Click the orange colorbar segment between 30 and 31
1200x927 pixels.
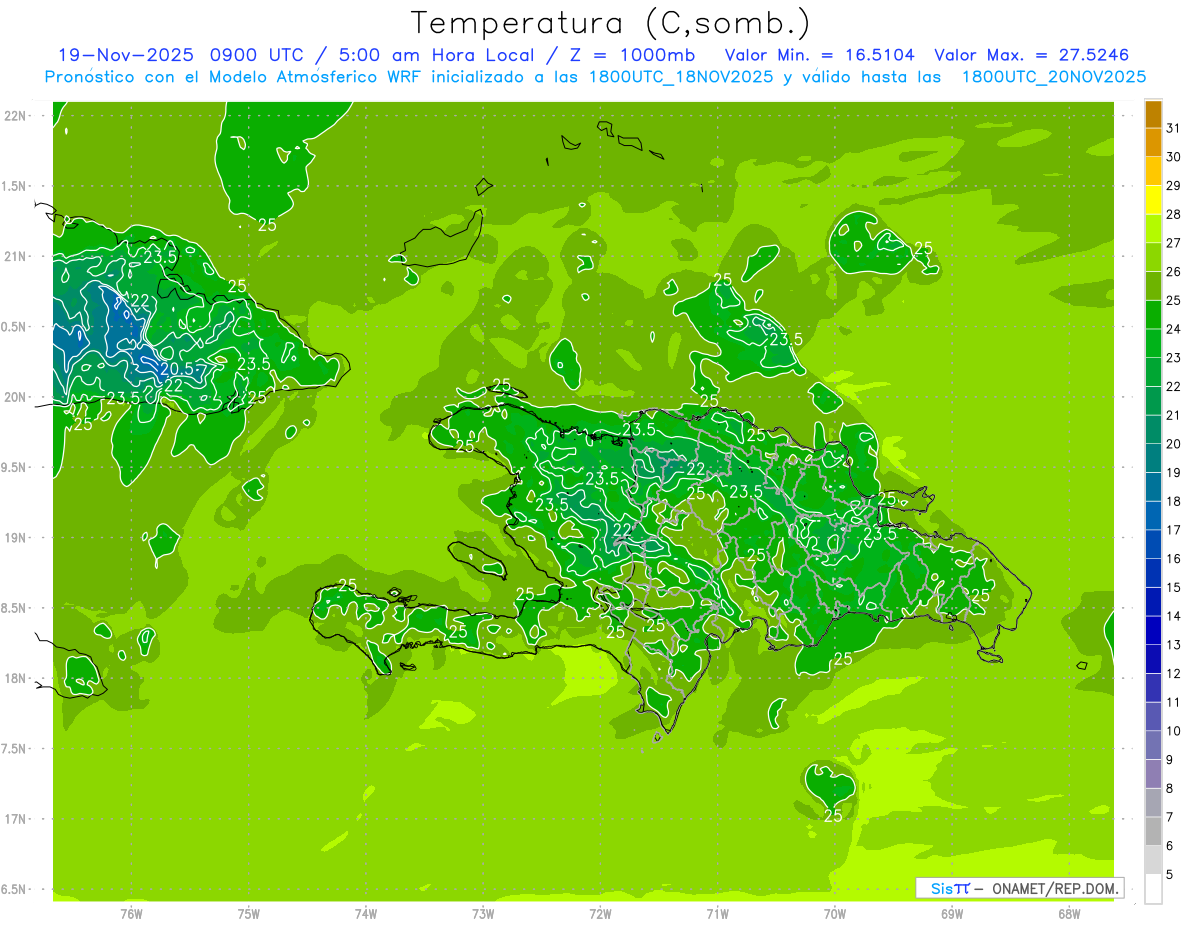point(1153,143)
